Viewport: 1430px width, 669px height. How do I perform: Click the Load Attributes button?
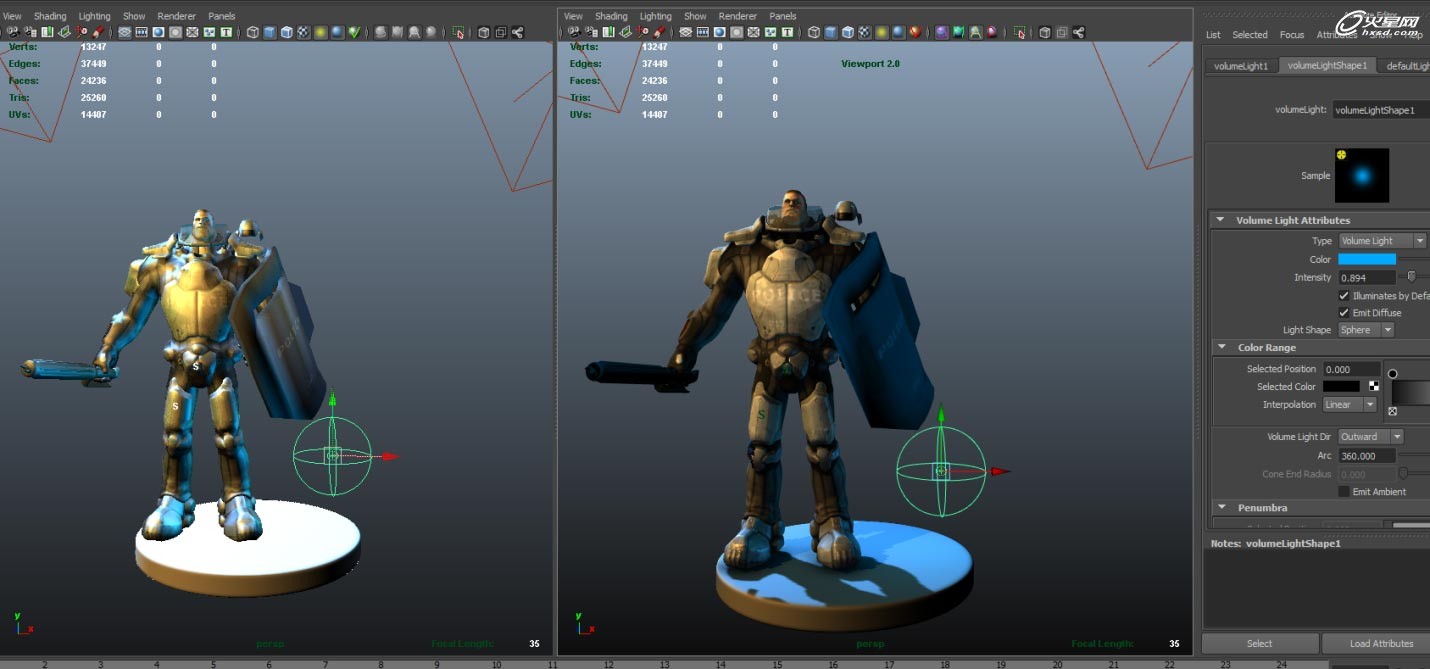pos(1380,643)
